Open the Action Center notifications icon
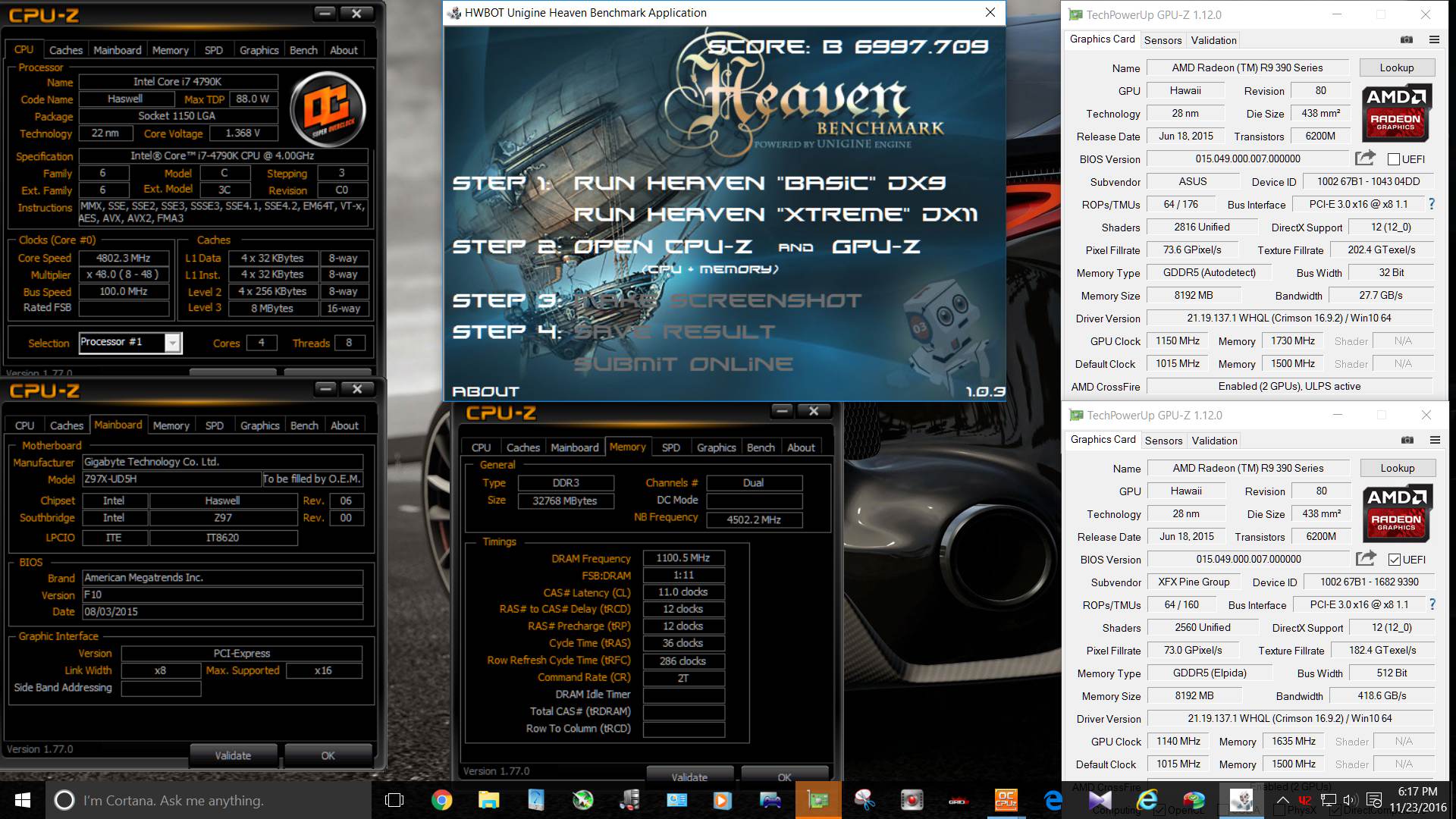 pos(1373,800)
